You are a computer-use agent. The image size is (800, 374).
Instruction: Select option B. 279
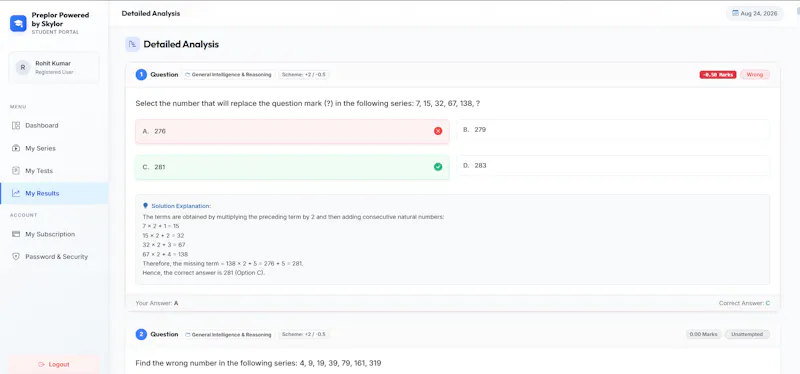click(613, 130)
